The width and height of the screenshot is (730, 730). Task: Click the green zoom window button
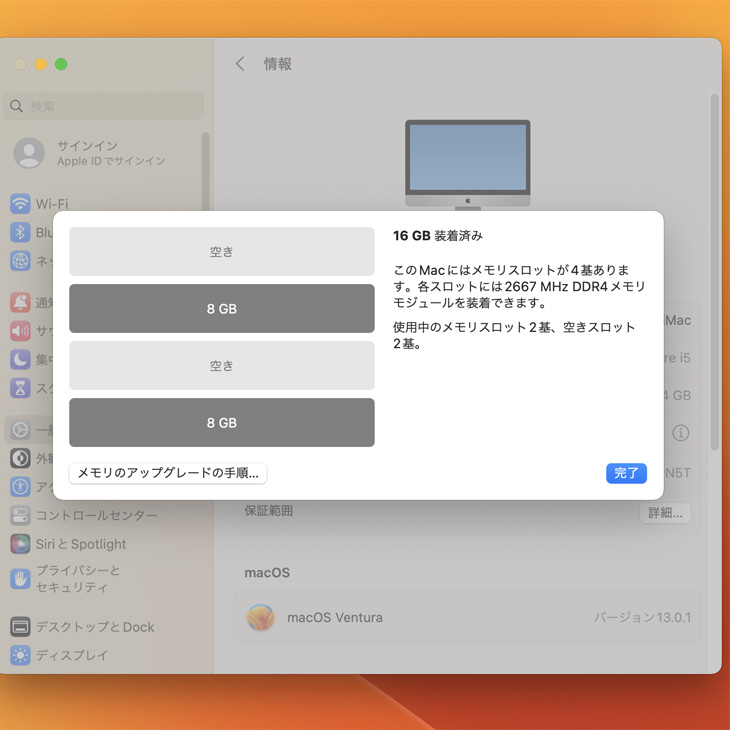point(61,64)
